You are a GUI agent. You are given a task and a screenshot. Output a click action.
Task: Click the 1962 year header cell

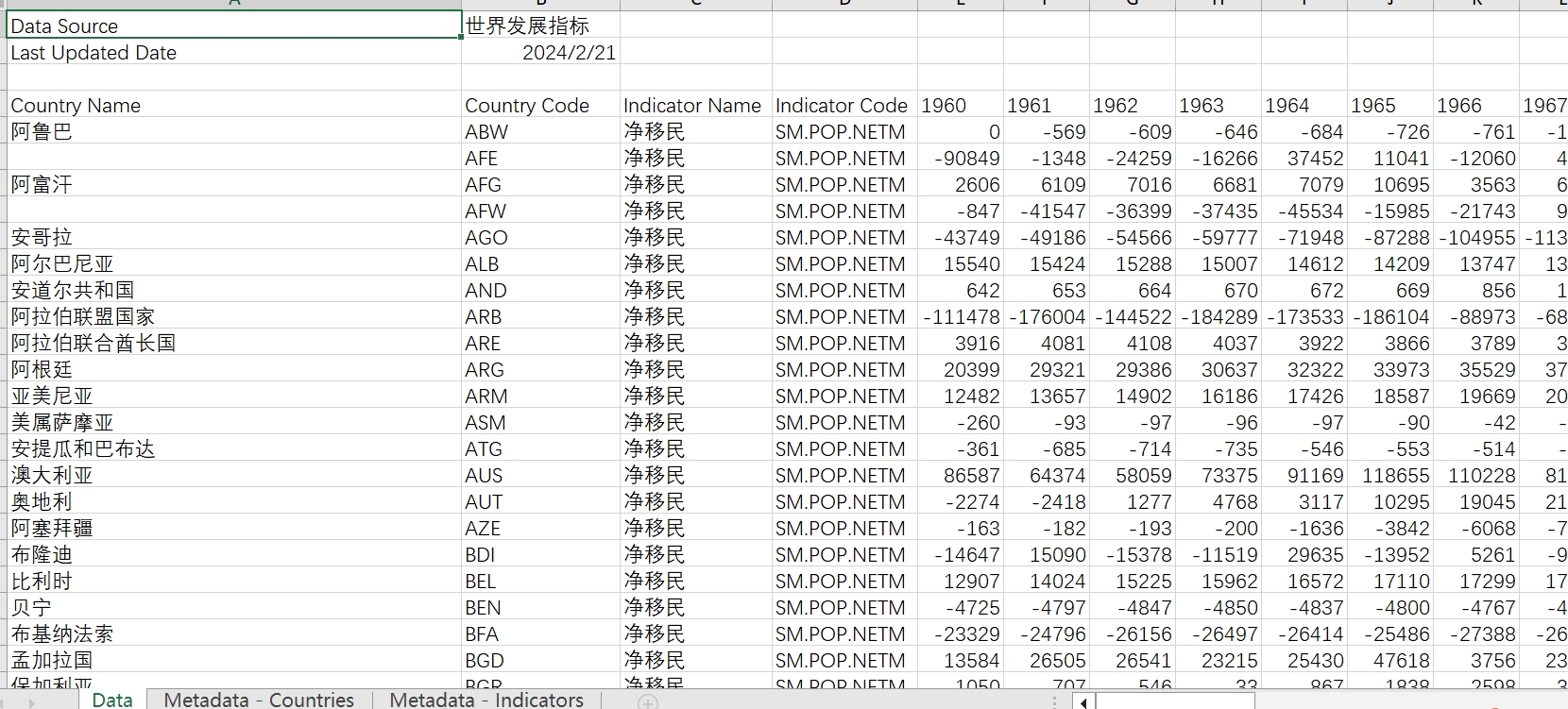pos(1133,105)
